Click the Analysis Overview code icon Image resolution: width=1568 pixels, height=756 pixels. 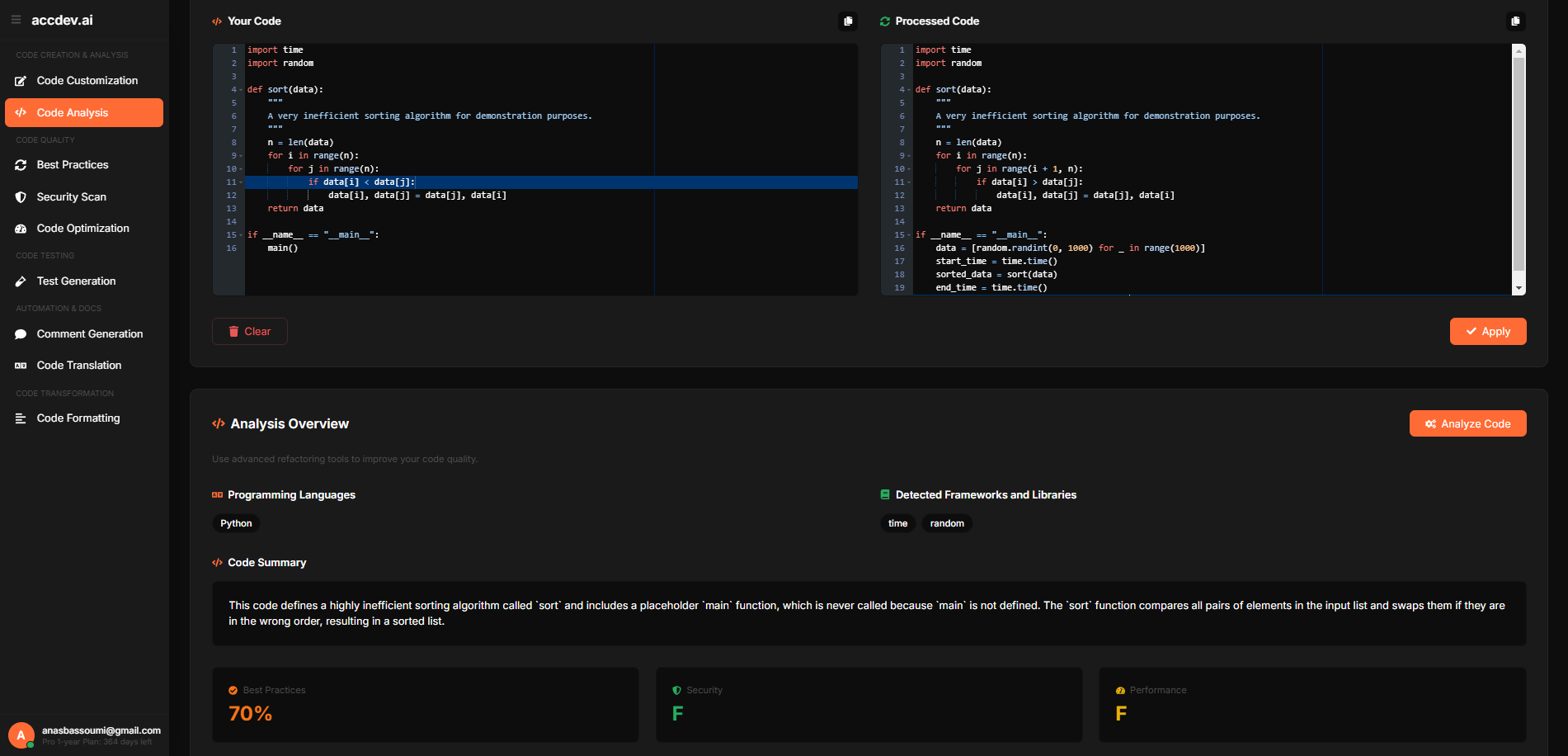219,424
